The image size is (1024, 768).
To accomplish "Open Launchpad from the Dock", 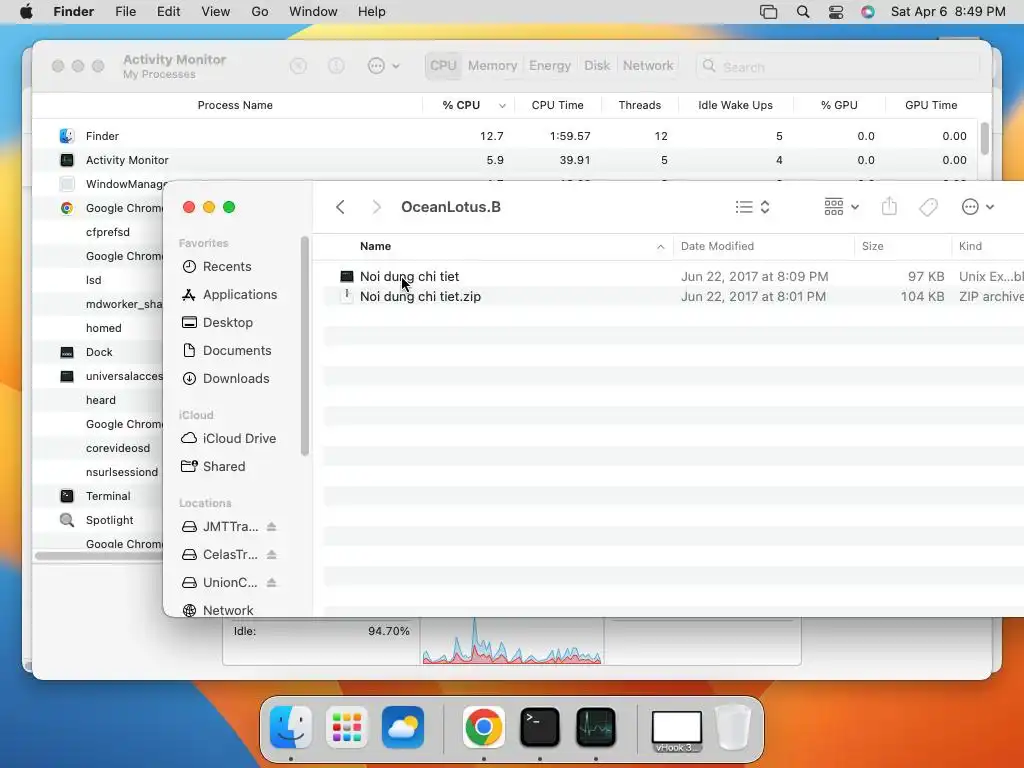I will point(347,728).
